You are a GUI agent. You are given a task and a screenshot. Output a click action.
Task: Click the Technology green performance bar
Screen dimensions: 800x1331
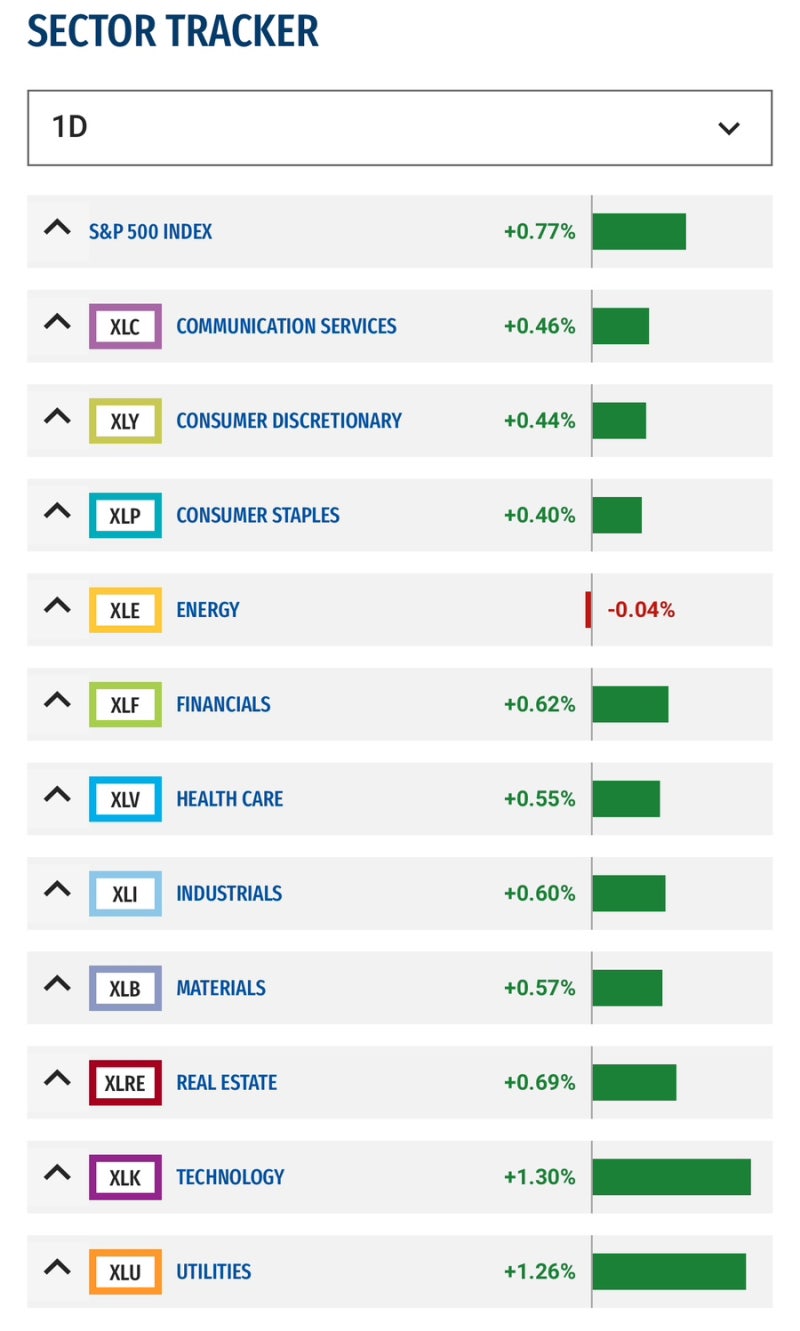click(x=671, y=1177)
